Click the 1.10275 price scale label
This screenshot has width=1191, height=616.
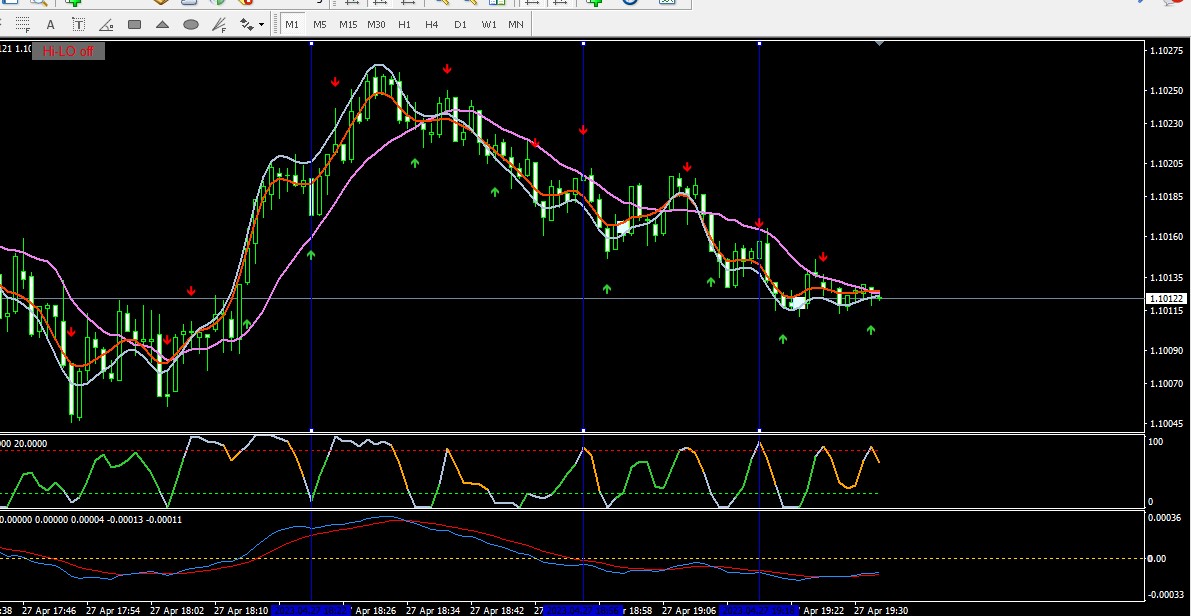coord(1167,51)
